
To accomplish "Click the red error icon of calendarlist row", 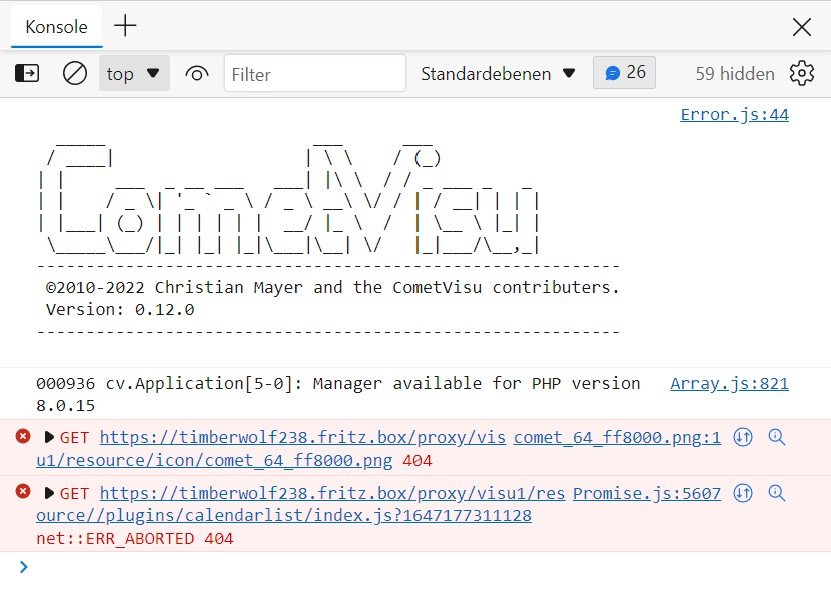I will [x=23, y=491].
